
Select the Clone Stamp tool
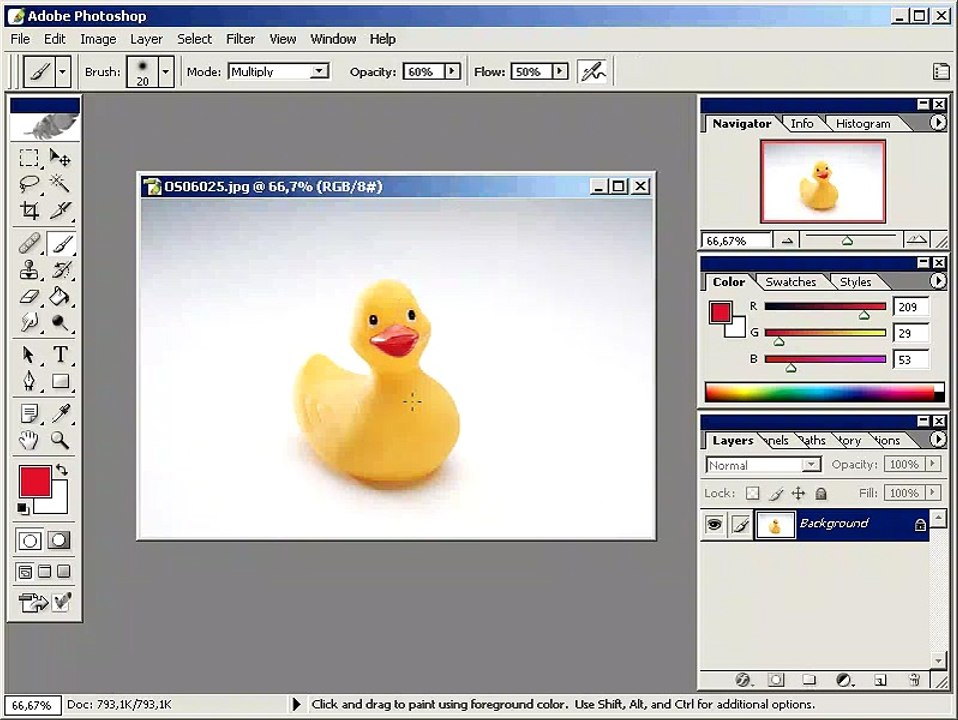29,270
